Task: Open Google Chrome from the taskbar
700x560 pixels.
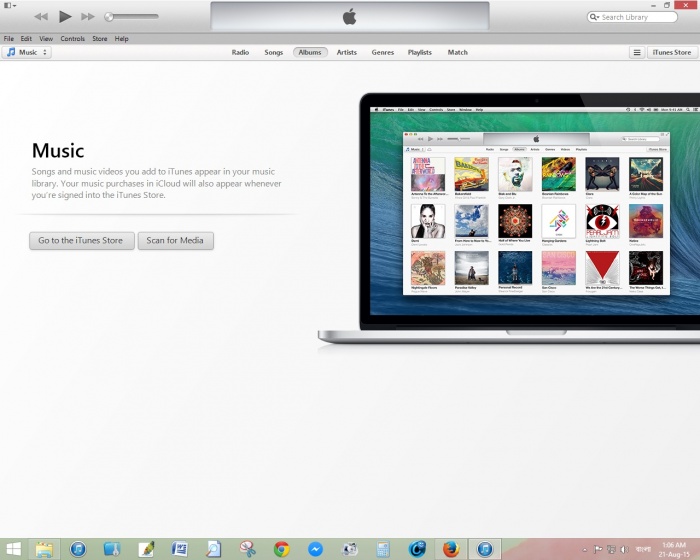Action: (281, 549)
